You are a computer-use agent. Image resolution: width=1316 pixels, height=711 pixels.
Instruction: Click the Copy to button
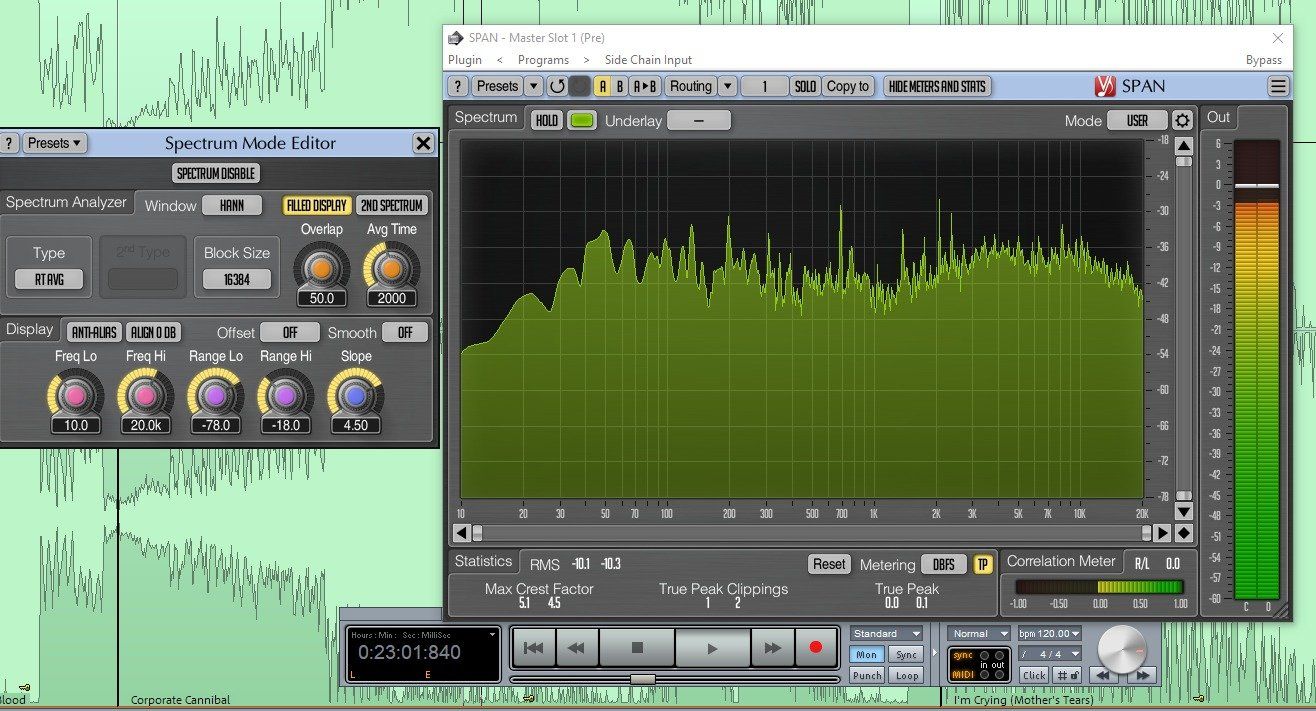tap(848, 86)
